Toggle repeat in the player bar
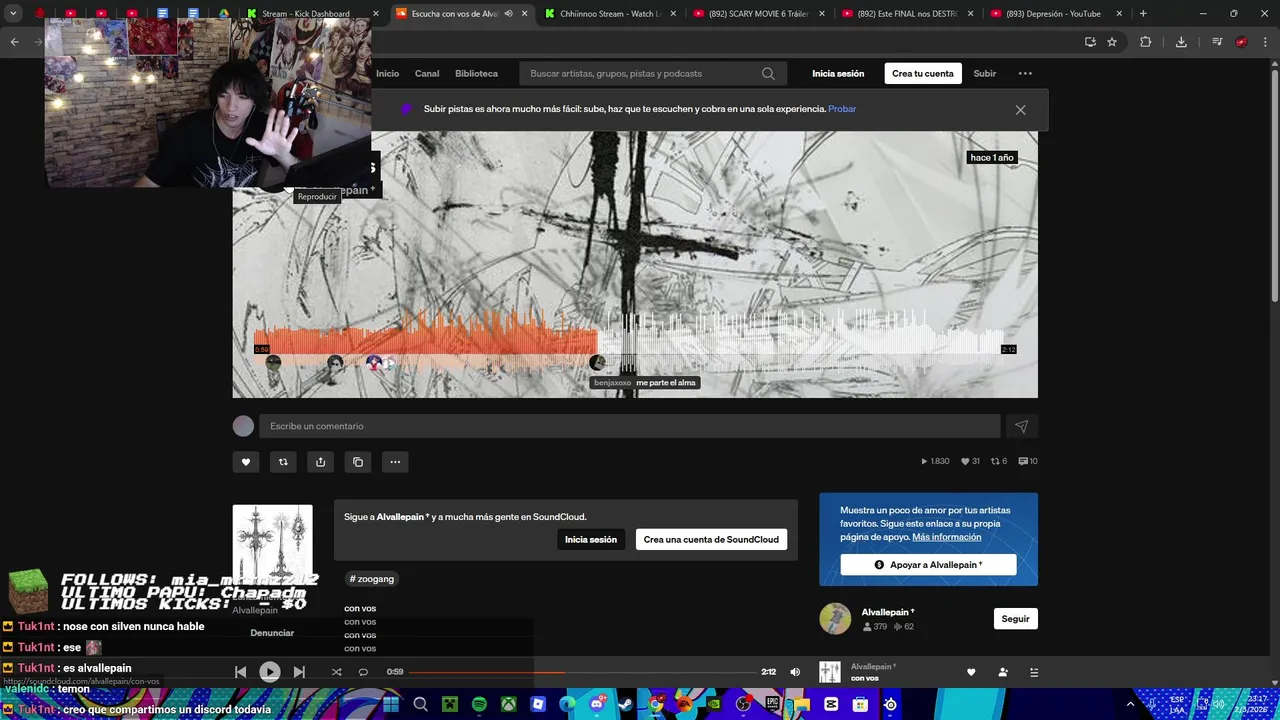The image size is (1280, 720). coord(363,672)
